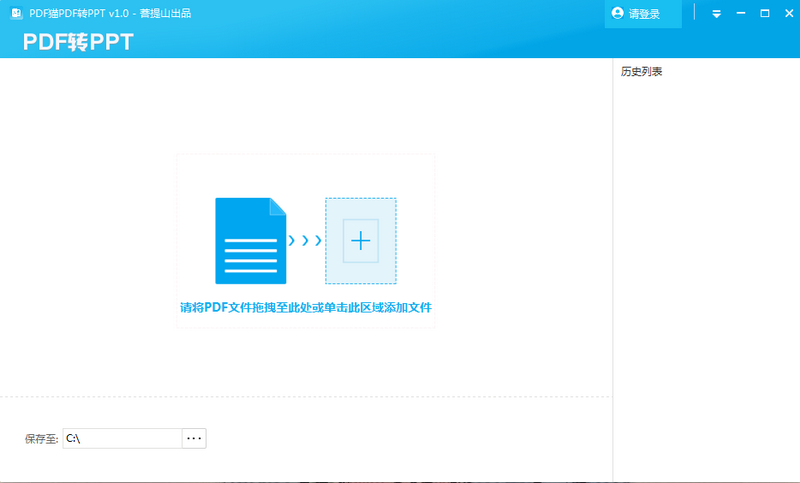Screen dimensions: 800x483
Task: Maximize the PDF转PPT window
Action: (x=765, y=13)
